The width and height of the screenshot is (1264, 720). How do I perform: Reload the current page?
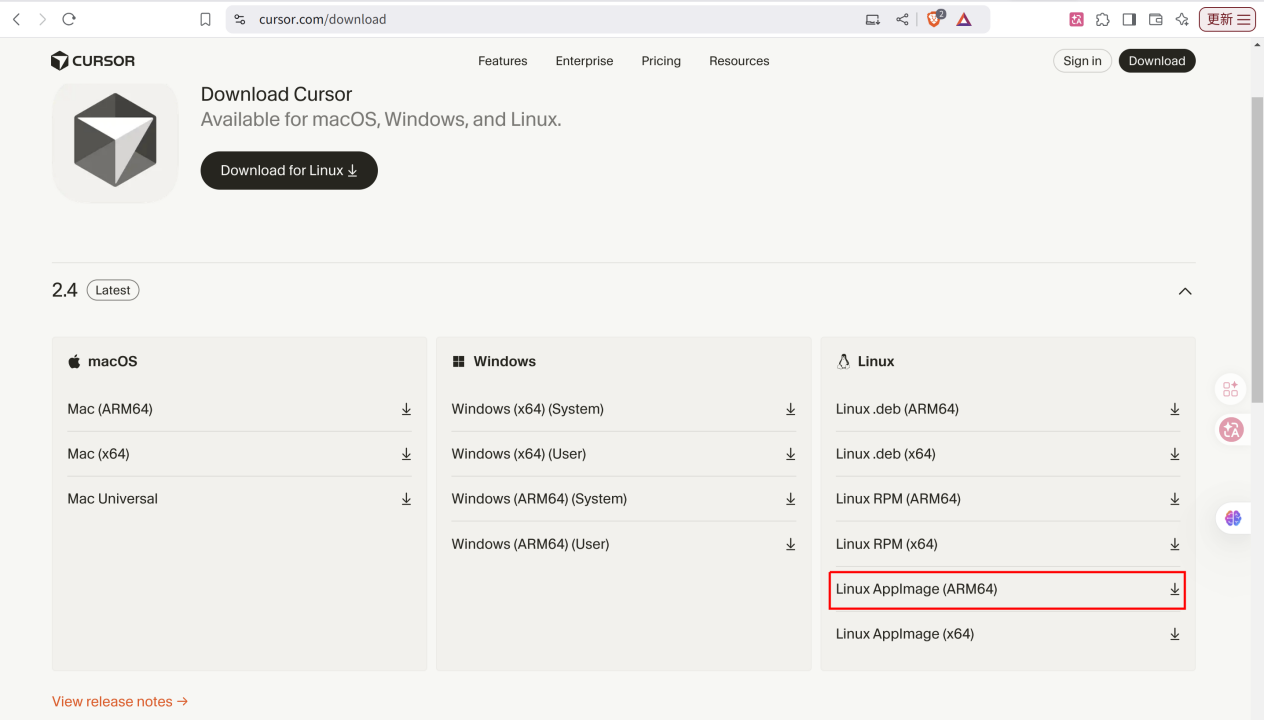pyautogui.click(x=69, y=19)
